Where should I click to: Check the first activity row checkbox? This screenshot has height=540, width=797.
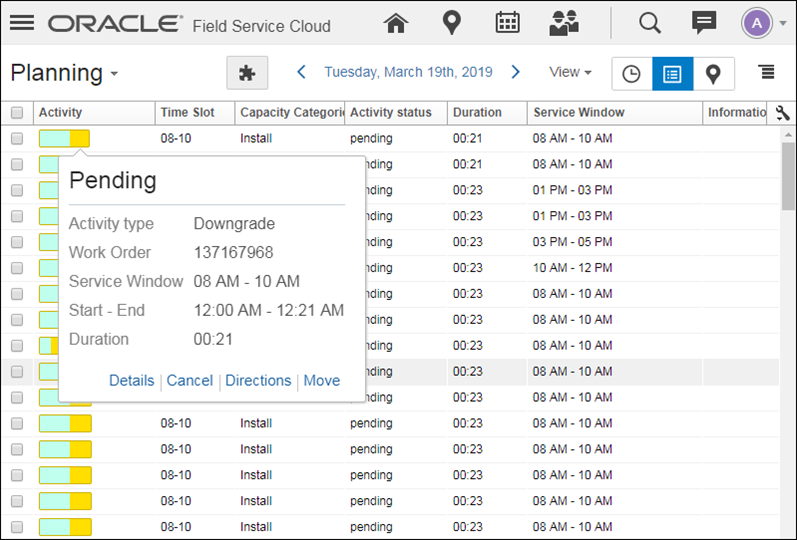17,139
